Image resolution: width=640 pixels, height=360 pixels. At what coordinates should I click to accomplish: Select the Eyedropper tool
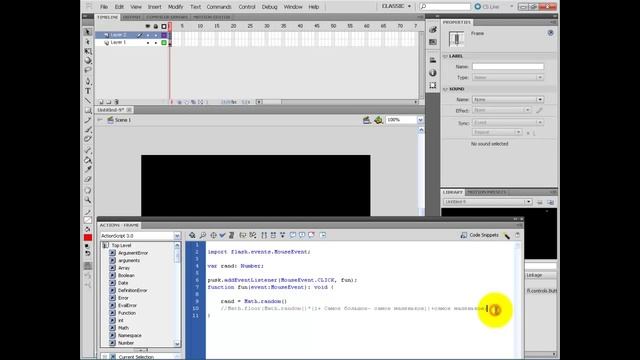[x=88, y=169]
